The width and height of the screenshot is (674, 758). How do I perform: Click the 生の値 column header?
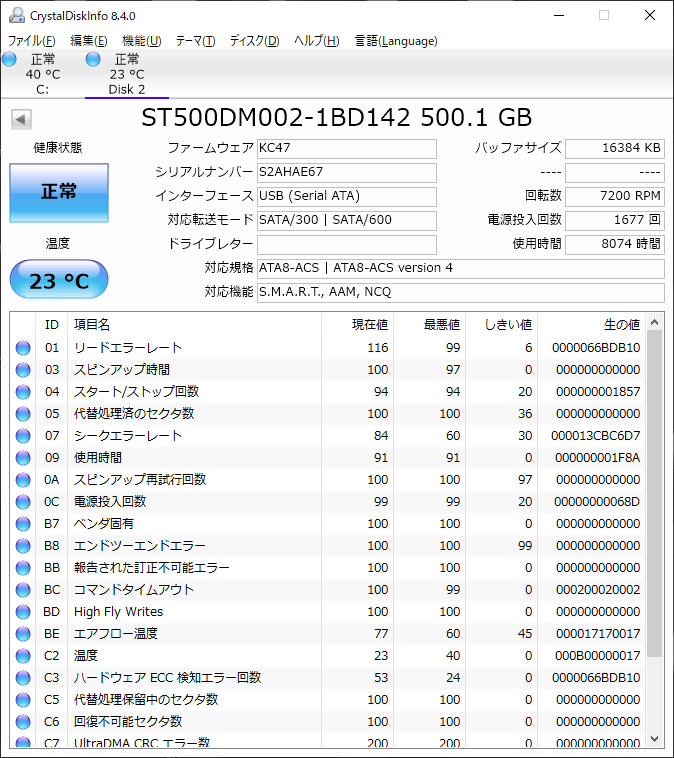(x=592, y=325)
